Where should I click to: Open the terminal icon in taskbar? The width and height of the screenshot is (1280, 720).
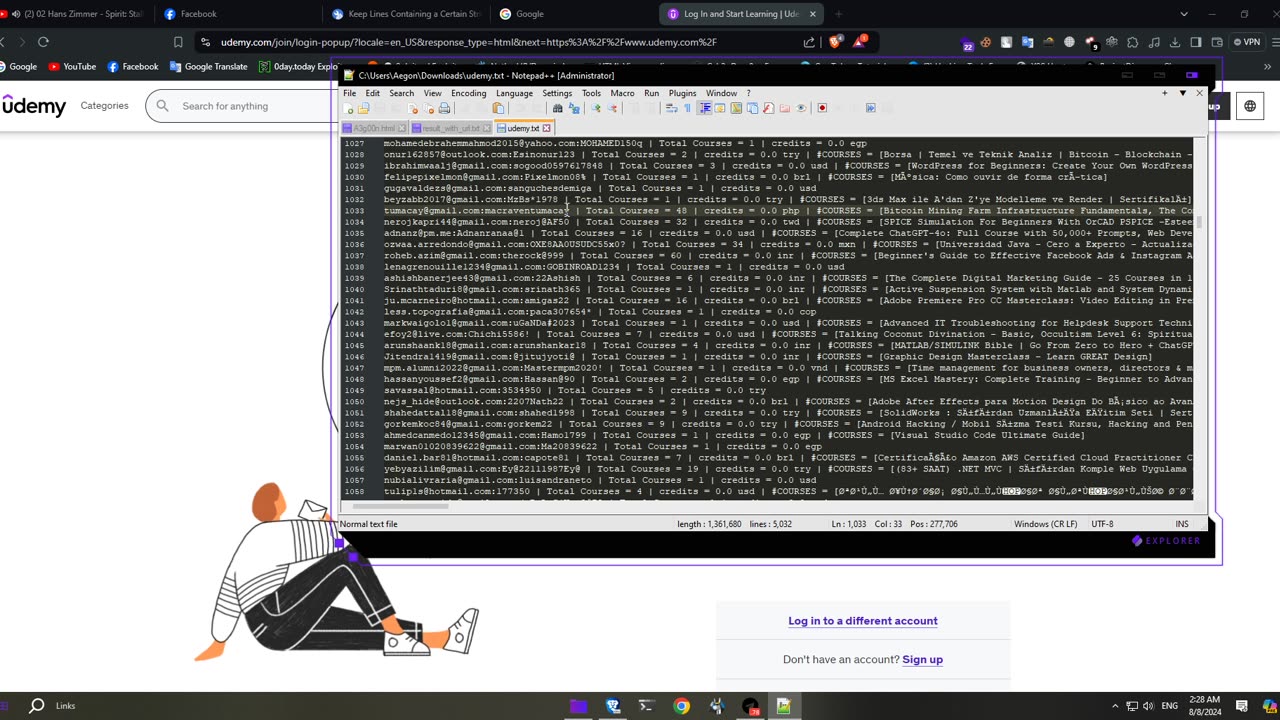click(x=647, y=706)
